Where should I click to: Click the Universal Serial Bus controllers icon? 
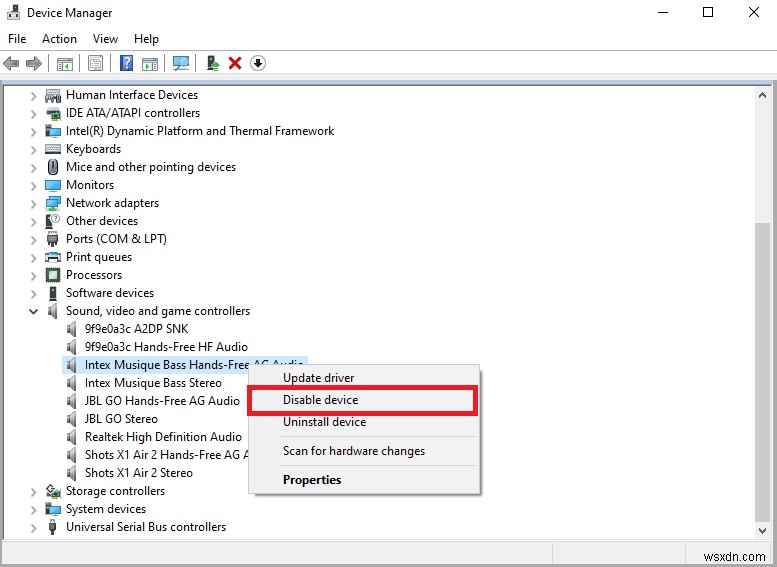(x=53, y=527)
